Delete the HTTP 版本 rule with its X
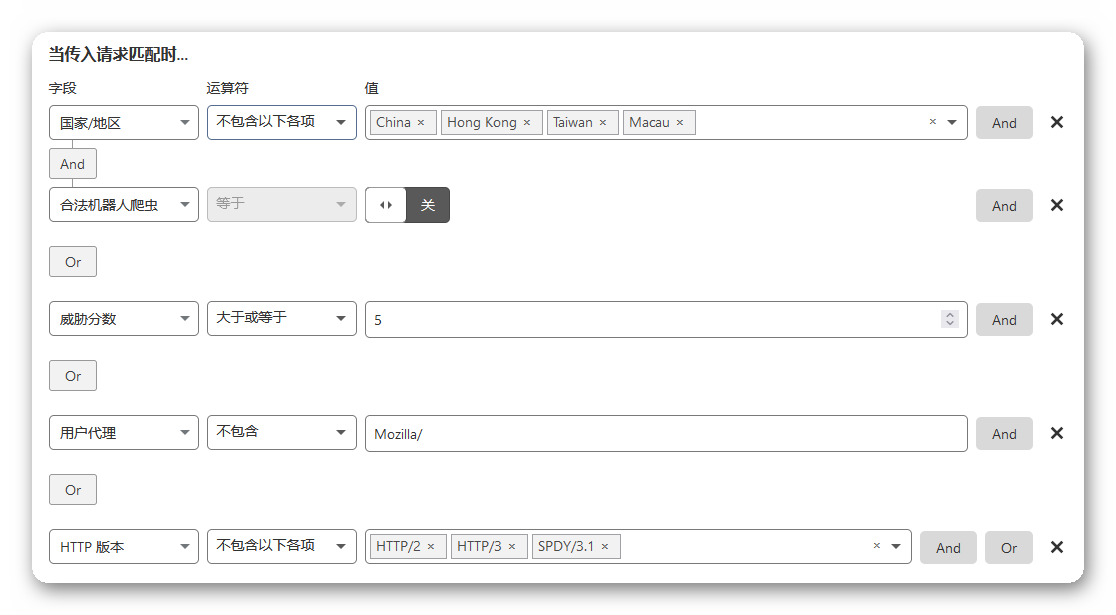The image size is (1116, 615). 1056,546
